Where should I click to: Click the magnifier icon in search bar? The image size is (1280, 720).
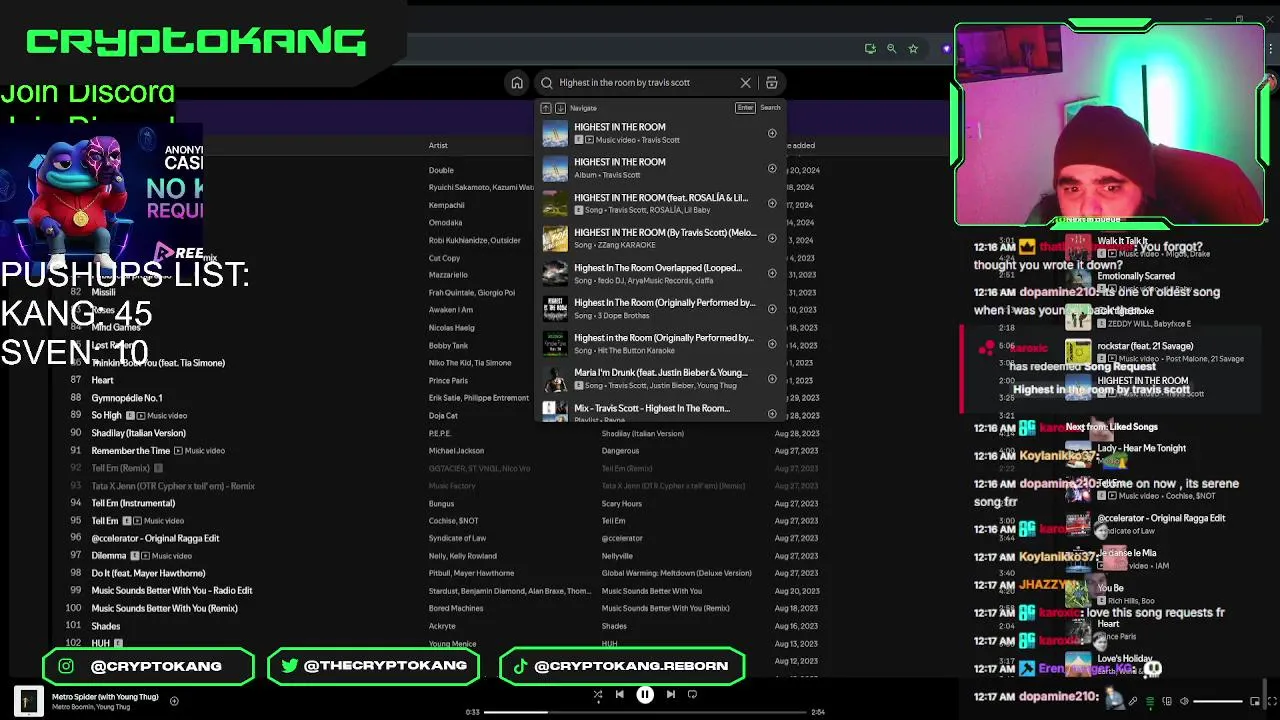[547, 83]
